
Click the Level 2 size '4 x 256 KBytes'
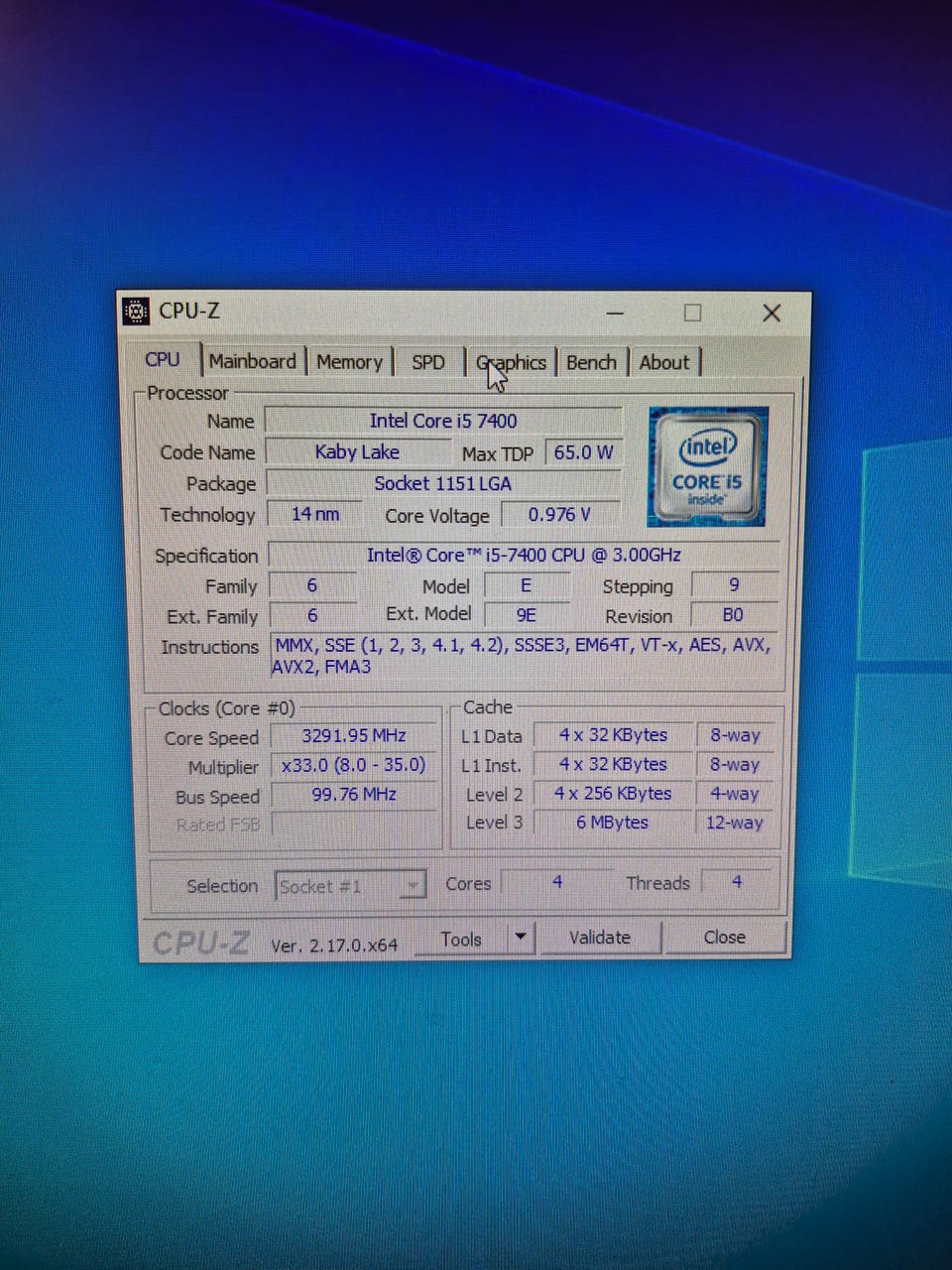613,794
